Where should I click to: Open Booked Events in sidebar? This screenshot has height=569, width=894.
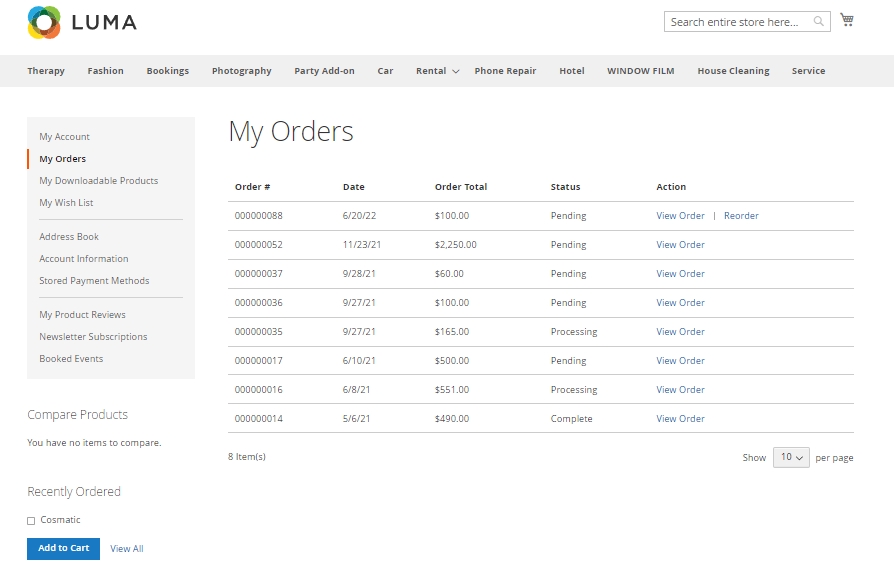[x=71, y=359]
